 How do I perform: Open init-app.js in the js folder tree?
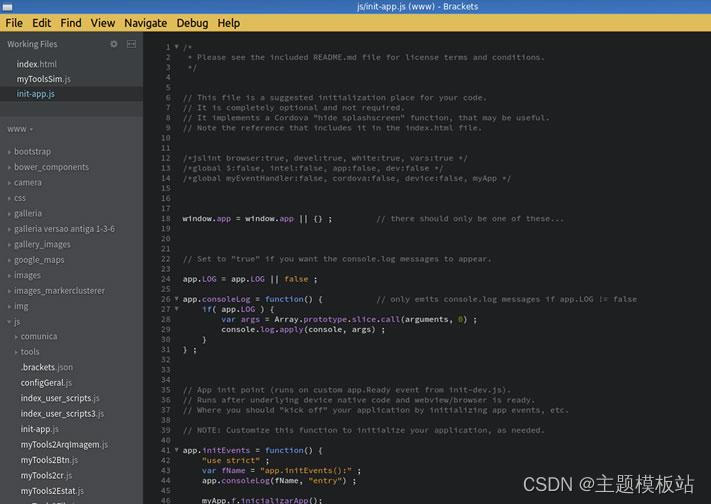(x=39, y=429)
